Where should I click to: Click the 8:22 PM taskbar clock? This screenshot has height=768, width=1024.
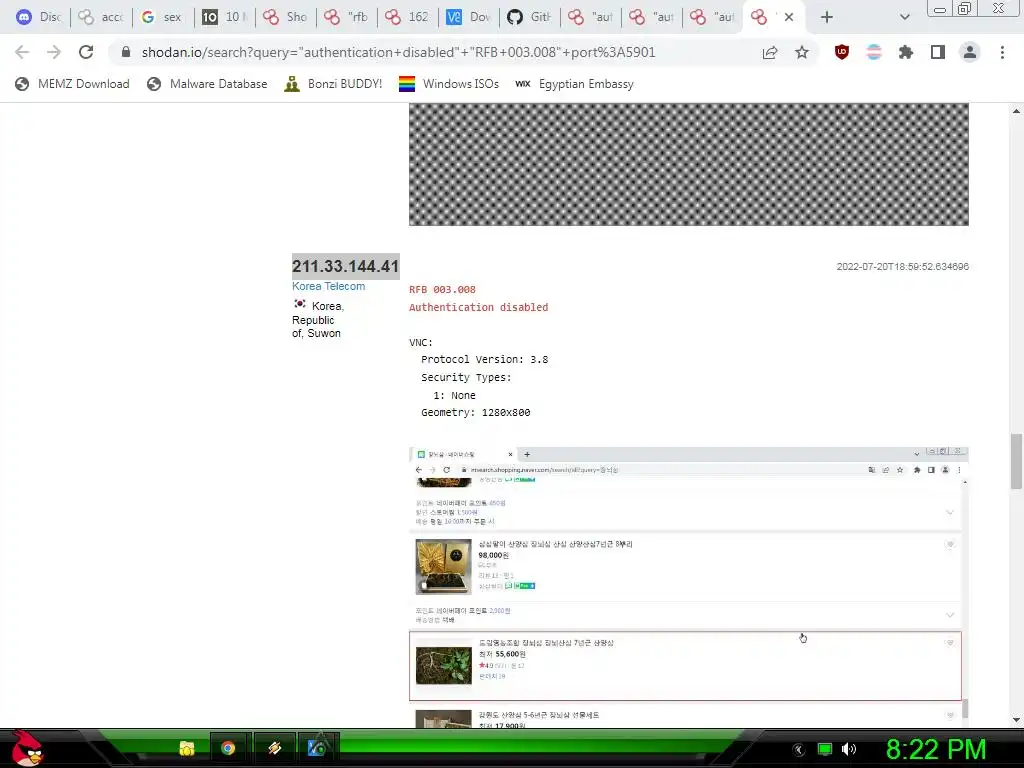point(936,750)
